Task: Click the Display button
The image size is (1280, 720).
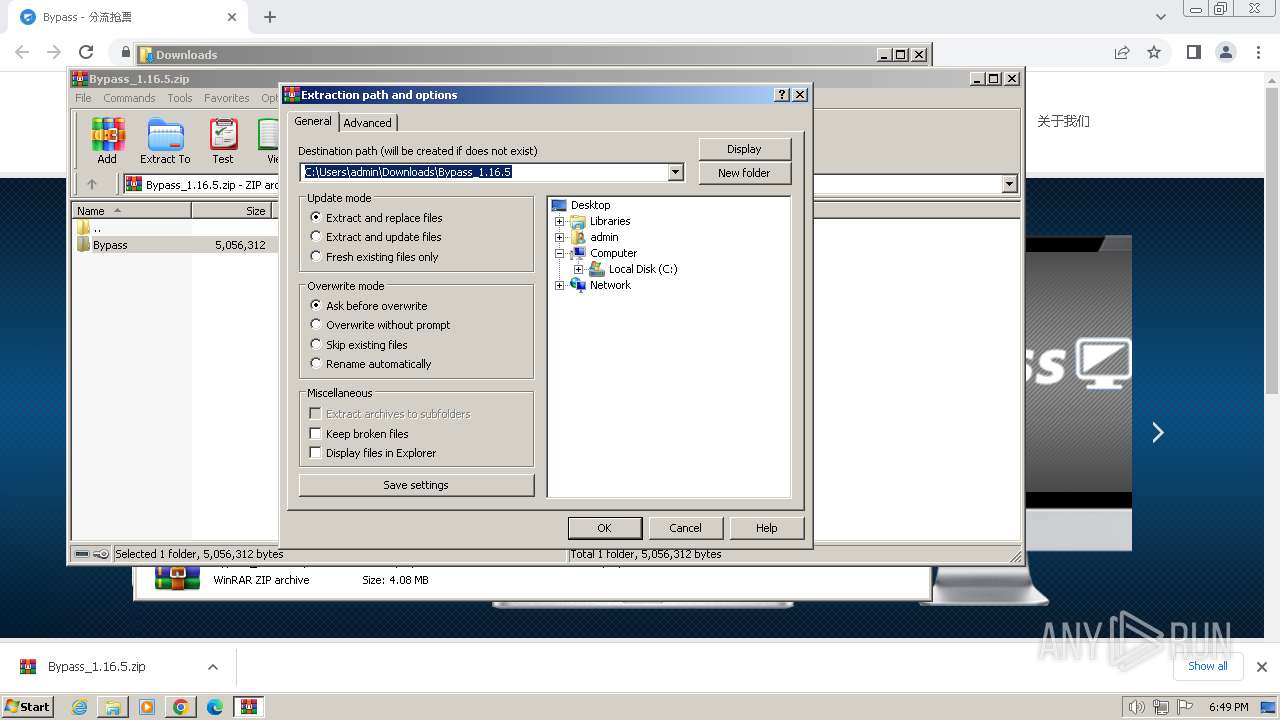Action: tap(744, 149)
